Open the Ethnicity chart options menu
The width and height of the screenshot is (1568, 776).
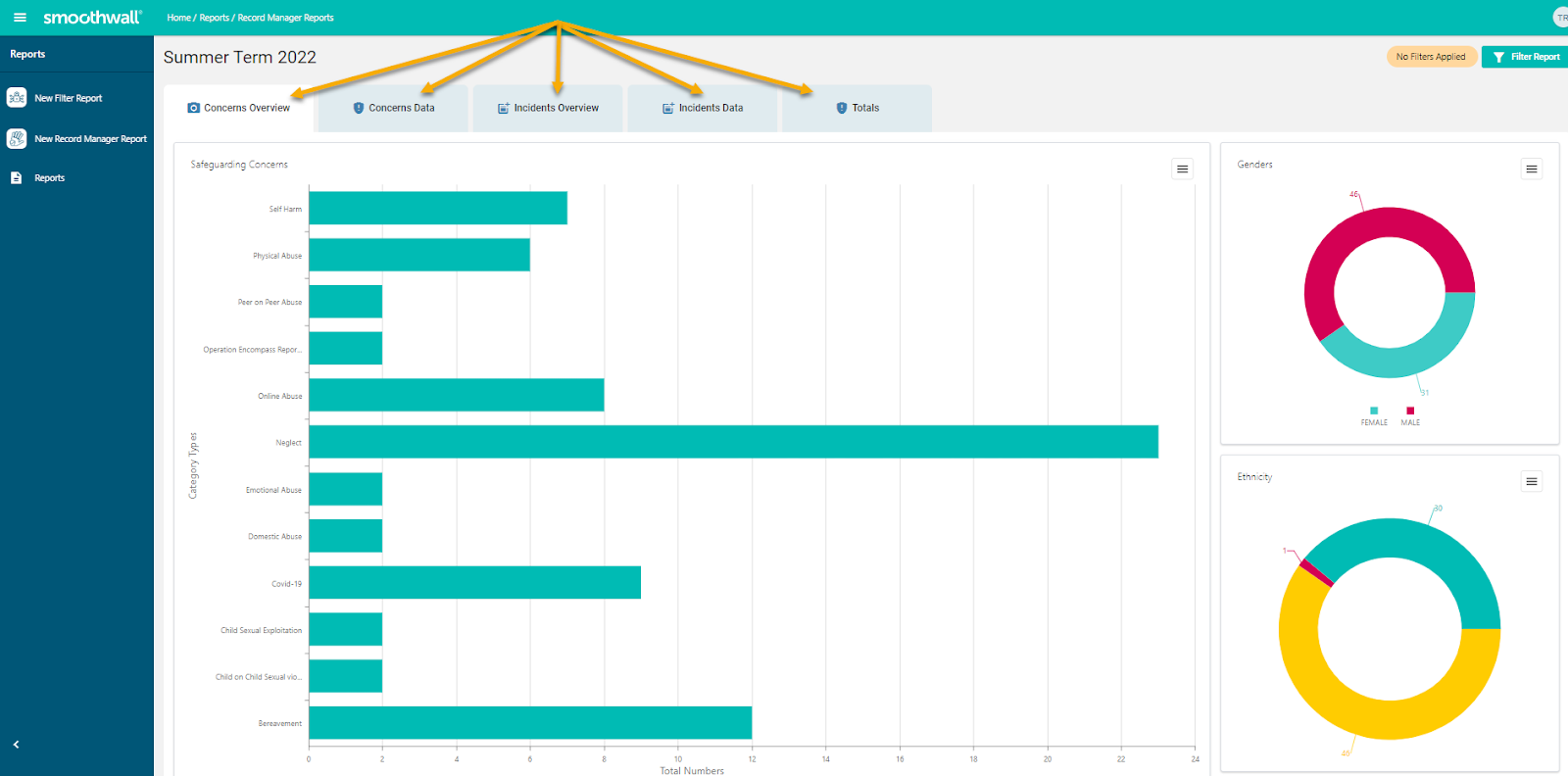pos(1531,481)
